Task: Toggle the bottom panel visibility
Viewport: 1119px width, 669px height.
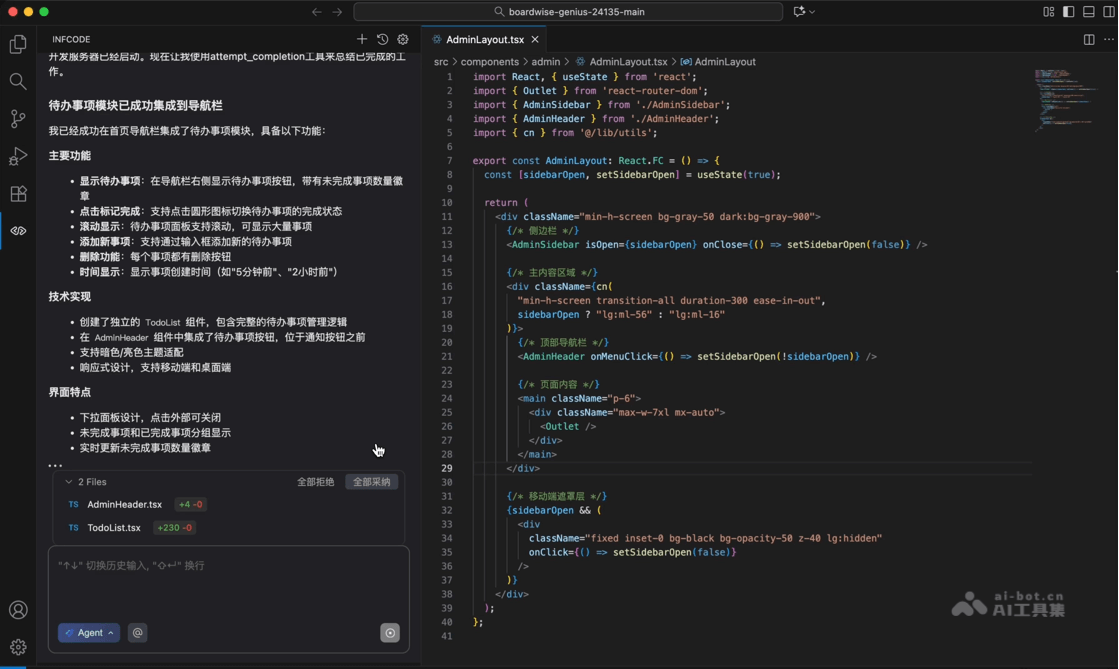Action: [1087, 11]
